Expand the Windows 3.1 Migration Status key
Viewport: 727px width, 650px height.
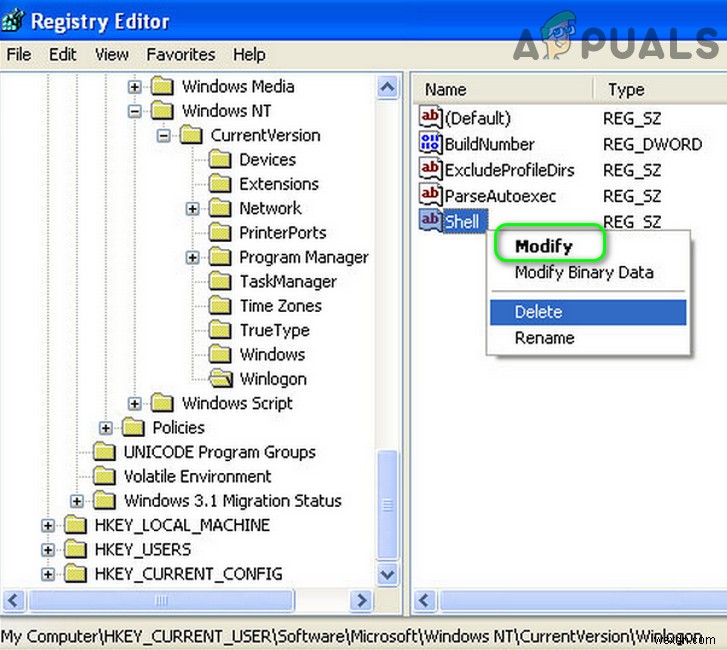pos(77,501)
